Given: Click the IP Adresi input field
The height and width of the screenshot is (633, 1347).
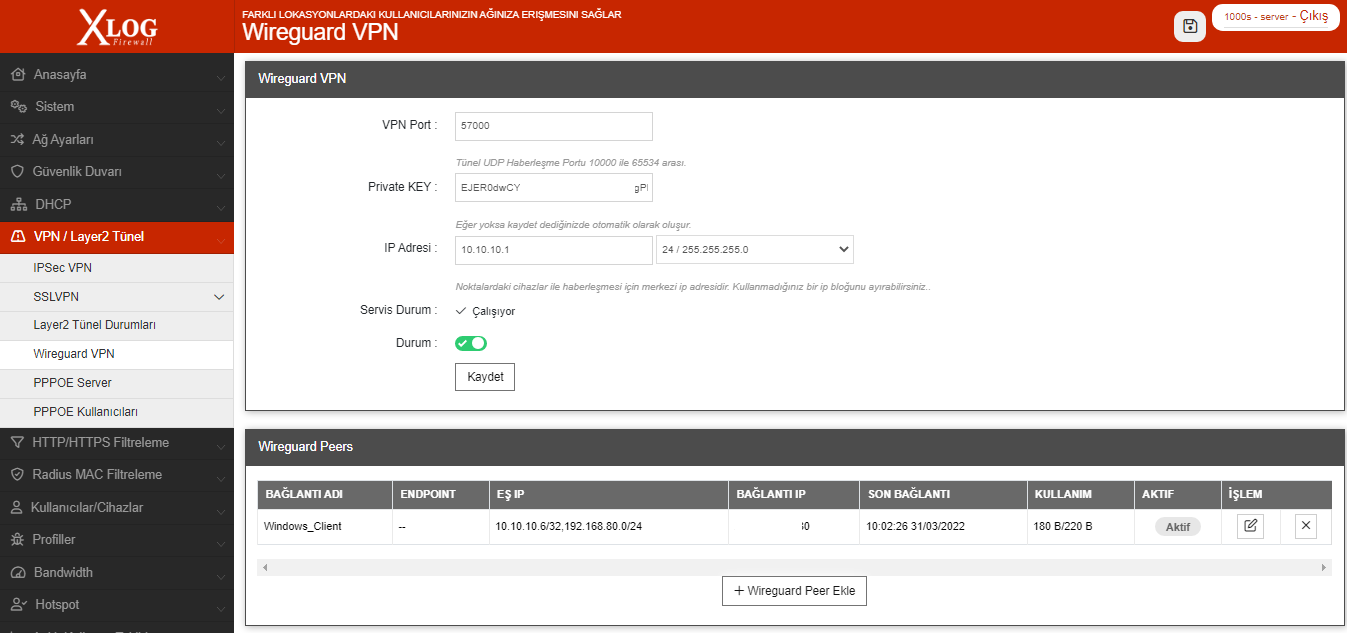Looking at the screenshot, I should (554, 249).
